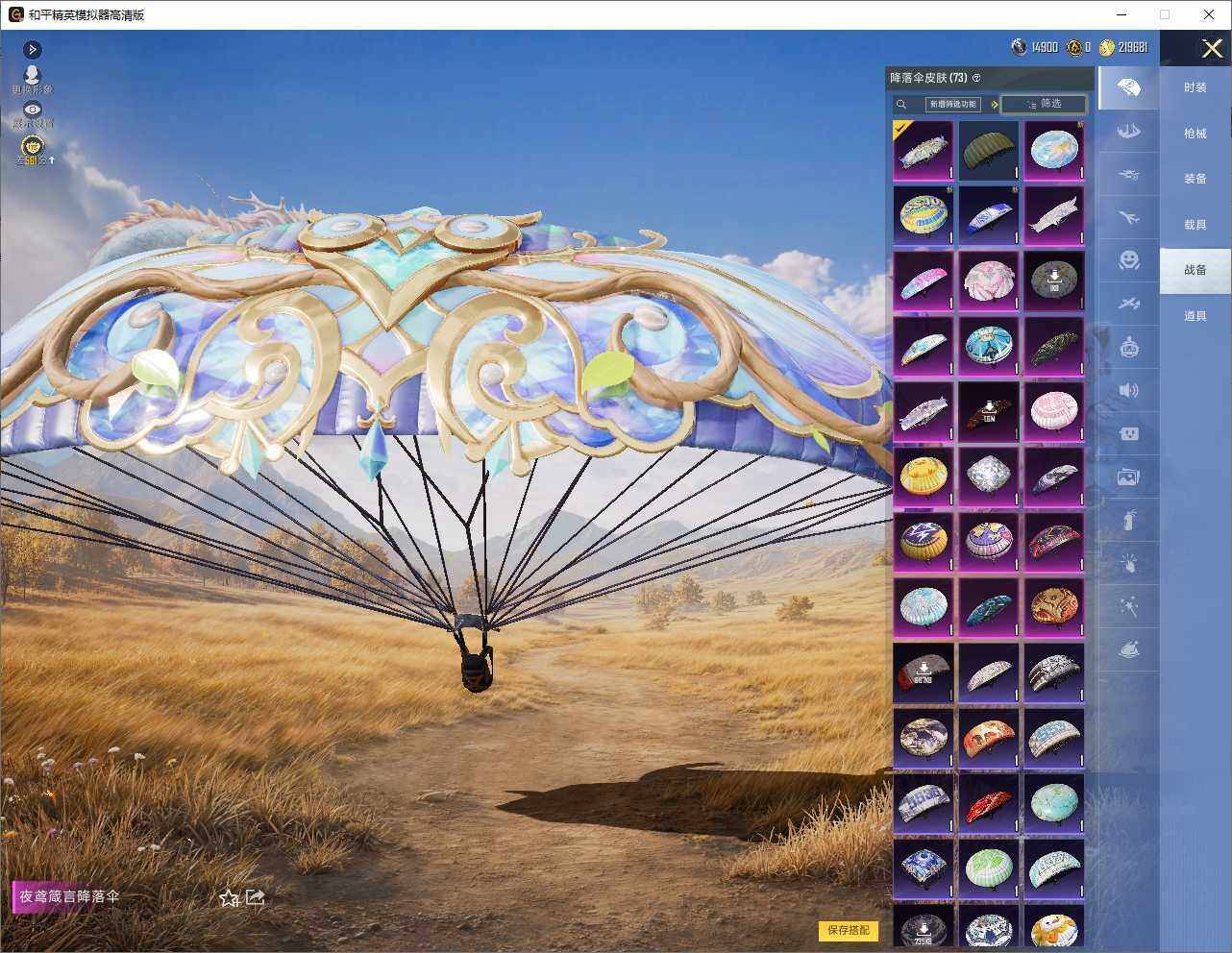Select the fire extinguisher category icon
Screen dimensions: 1232x953
coord(1129,521)
